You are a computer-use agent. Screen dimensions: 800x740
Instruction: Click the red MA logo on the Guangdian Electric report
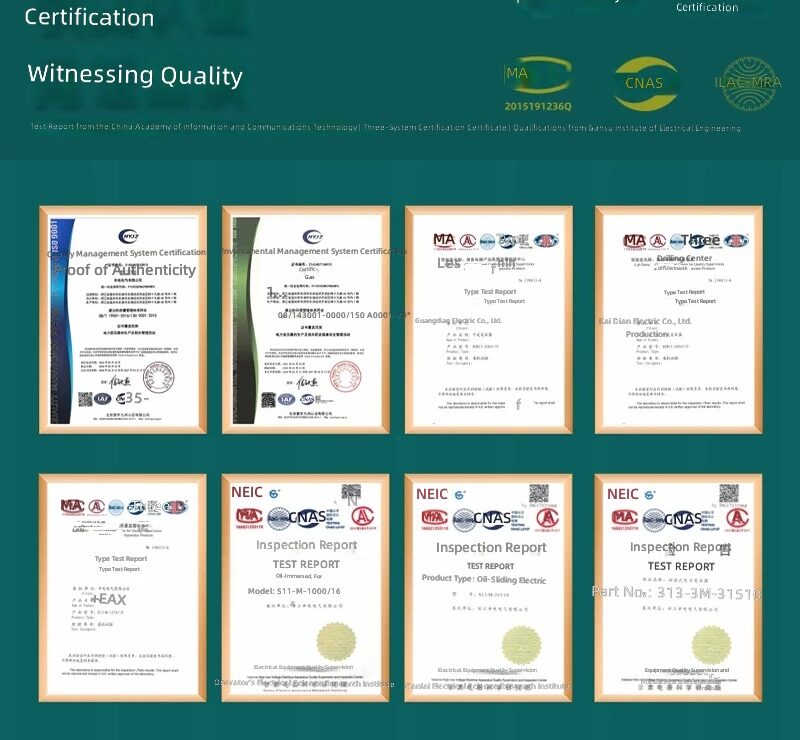pos(444,240)
